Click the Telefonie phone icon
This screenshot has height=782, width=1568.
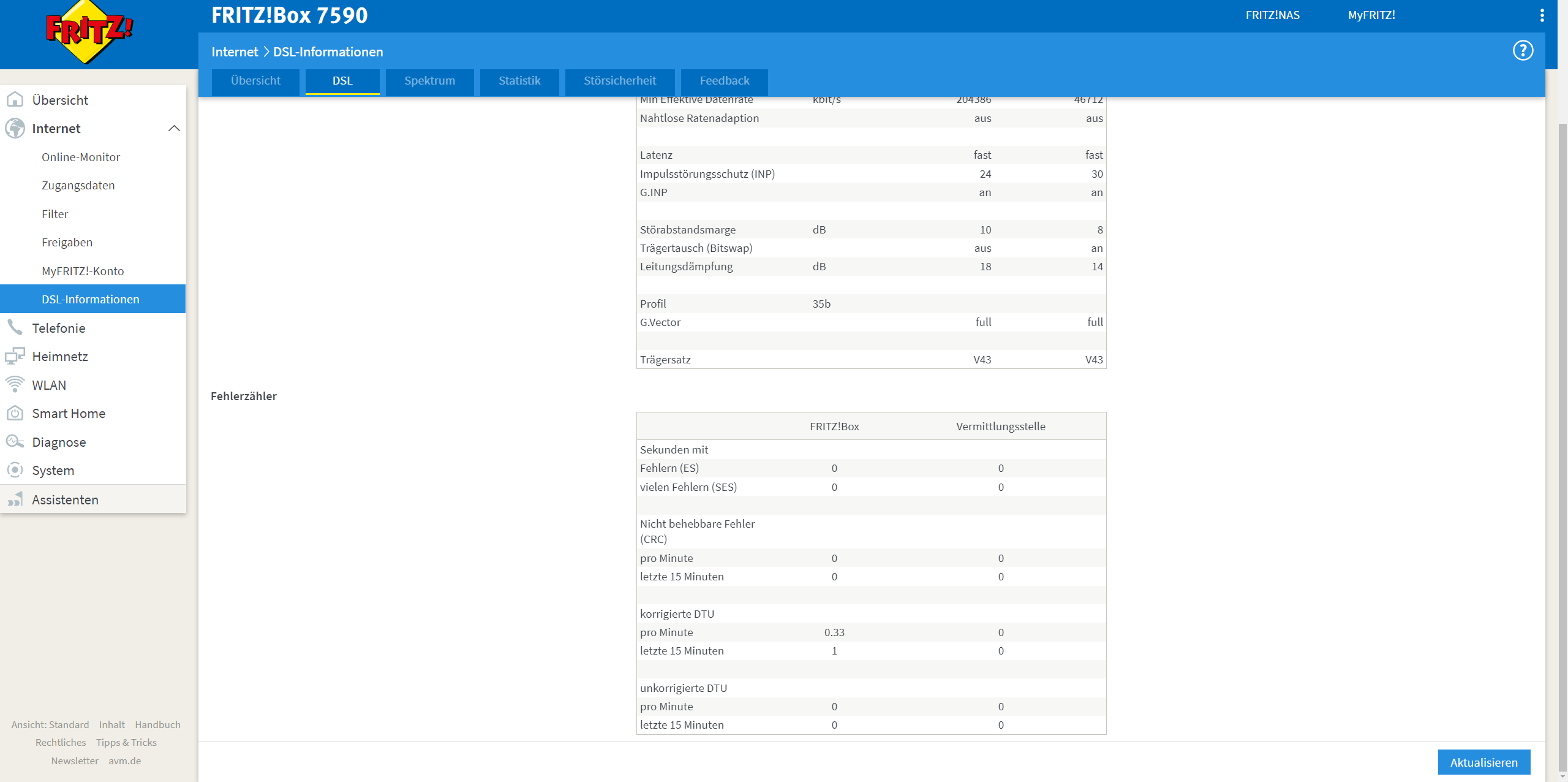pyautogui.click(x=15, y=327)
